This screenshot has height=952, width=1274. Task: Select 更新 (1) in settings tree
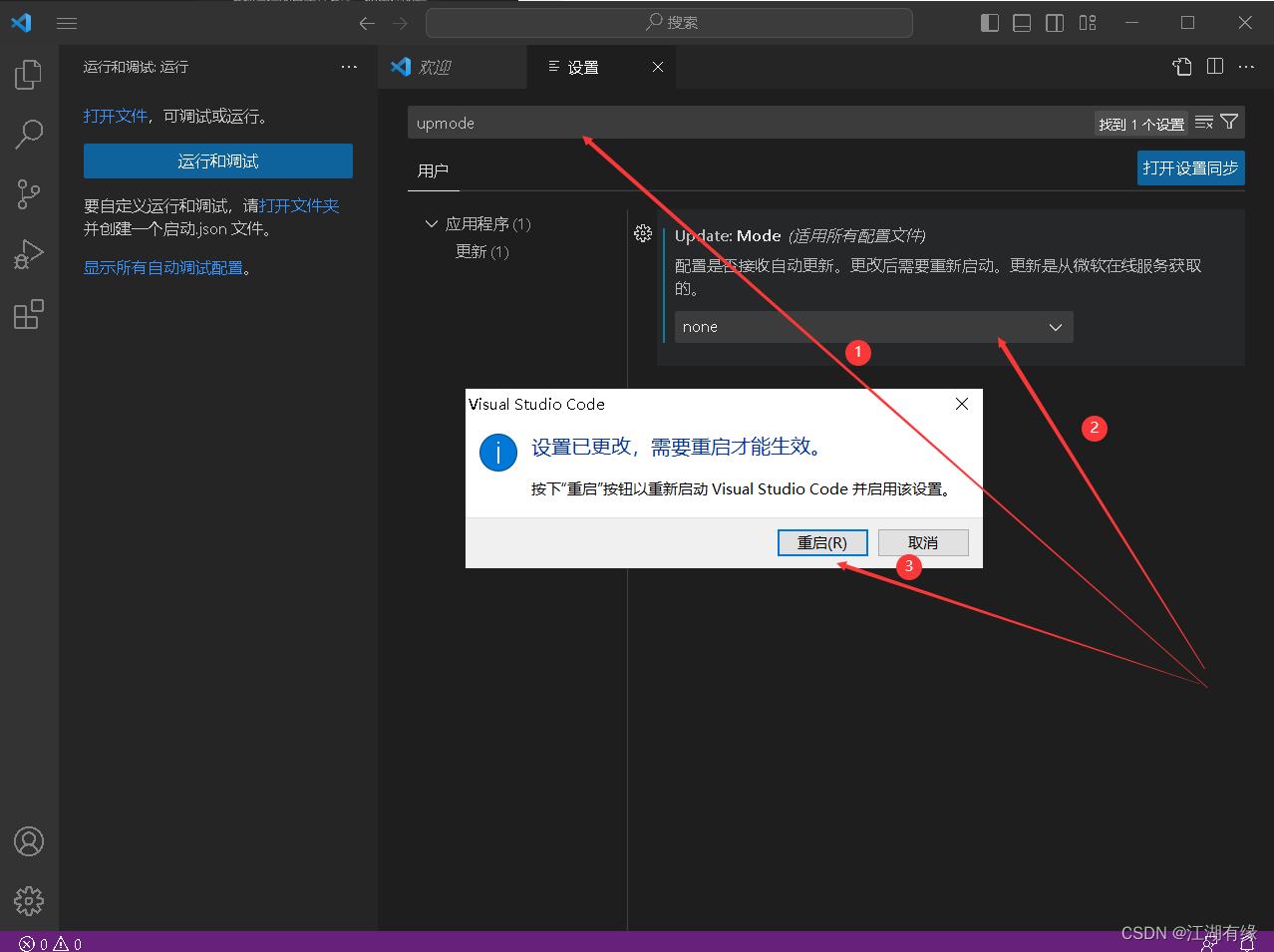pos(482,252)
